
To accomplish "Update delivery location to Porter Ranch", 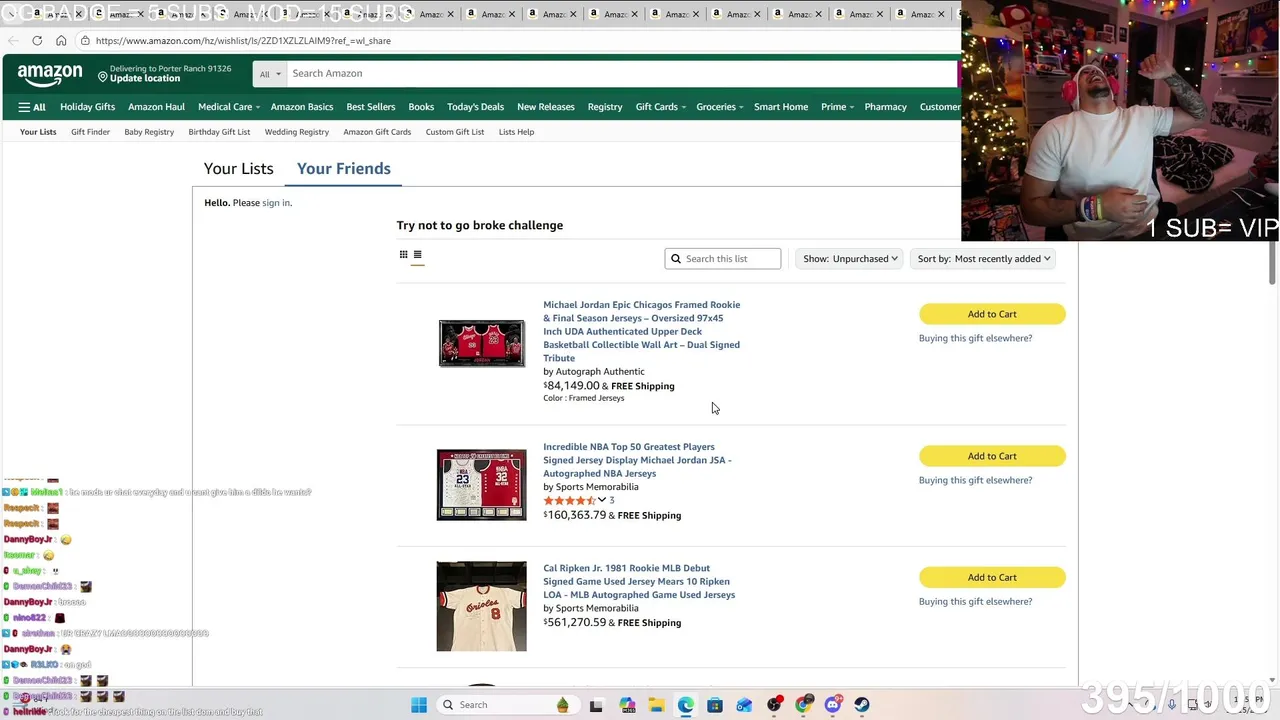I will (164, 74).
